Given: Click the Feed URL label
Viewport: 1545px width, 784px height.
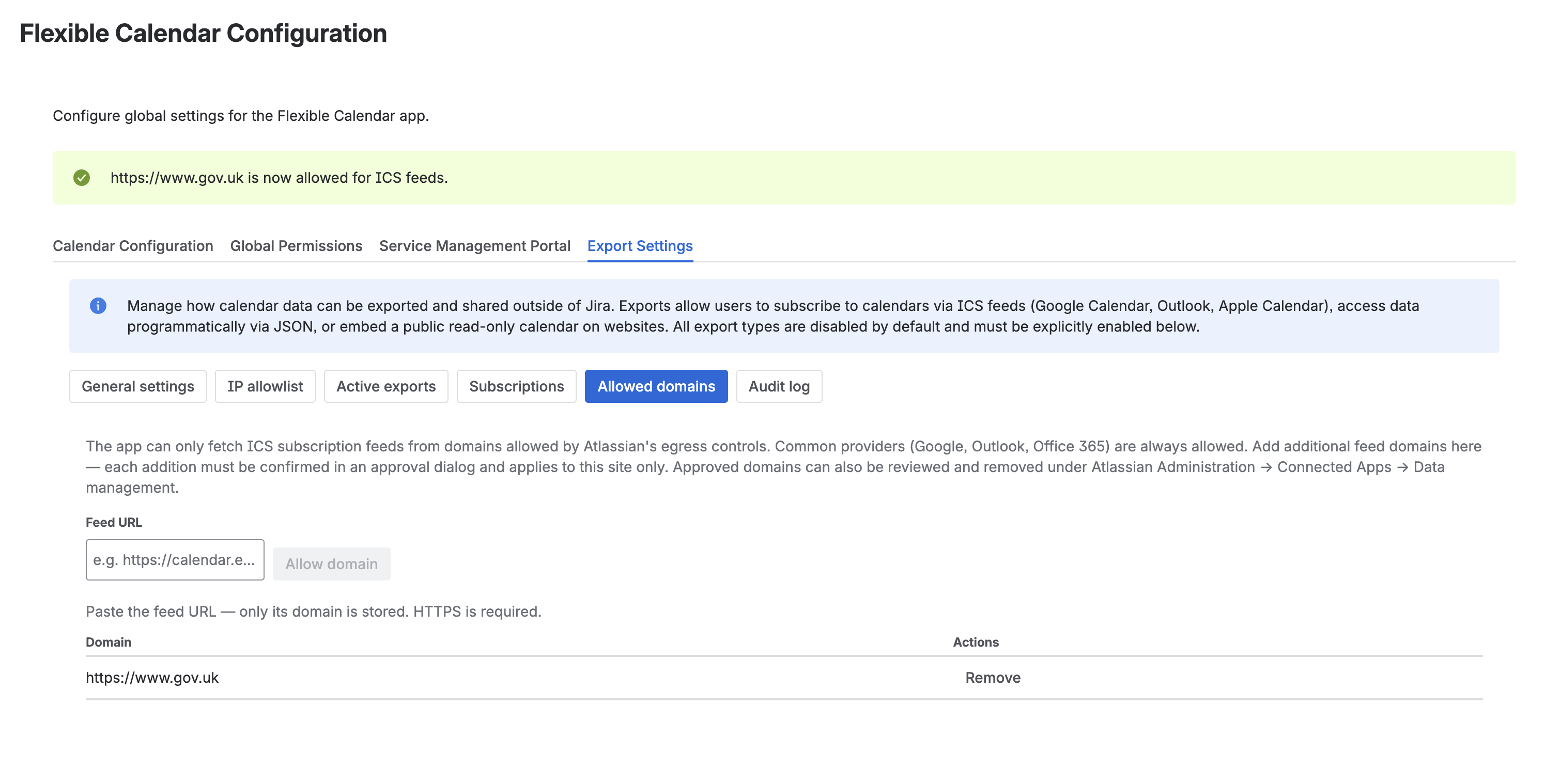Looking at the screenshot, I should [114, 522].
